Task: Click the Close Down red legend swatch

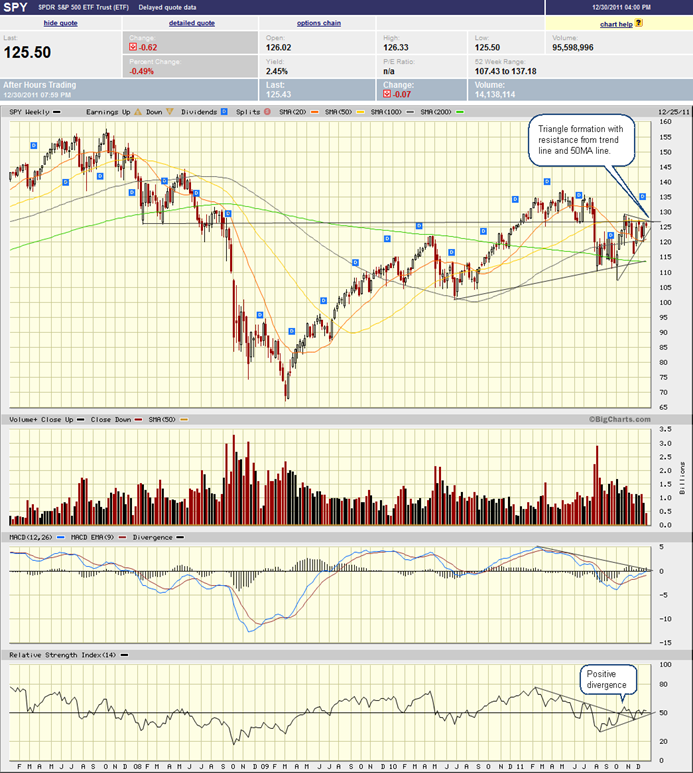Action: click(139, 420)
